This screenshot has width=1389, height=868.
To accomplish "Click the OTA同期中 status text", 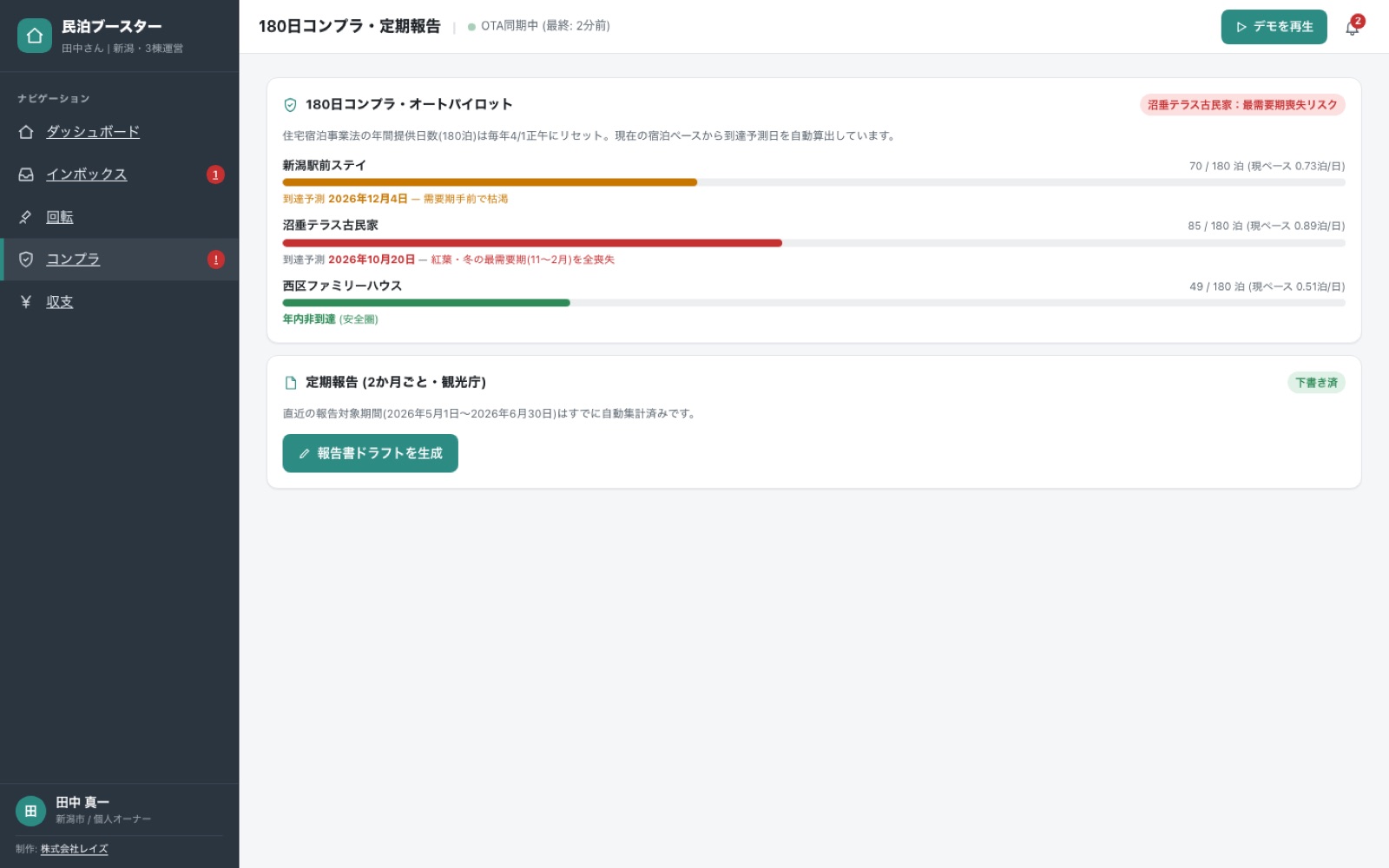I will (x=545, y=26).
